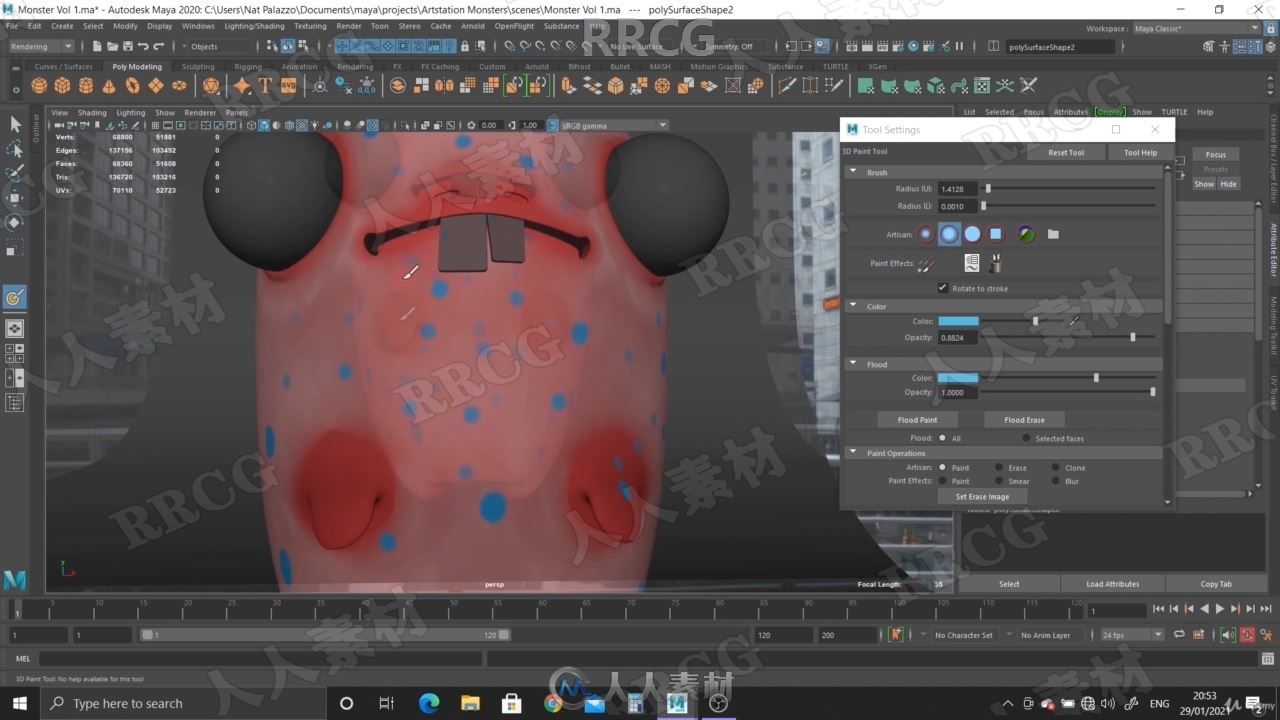Screen dimensions: 1280x720
Task: Click the Reset Tool button
Action: pyautogui.click(x=1066, y=152)
